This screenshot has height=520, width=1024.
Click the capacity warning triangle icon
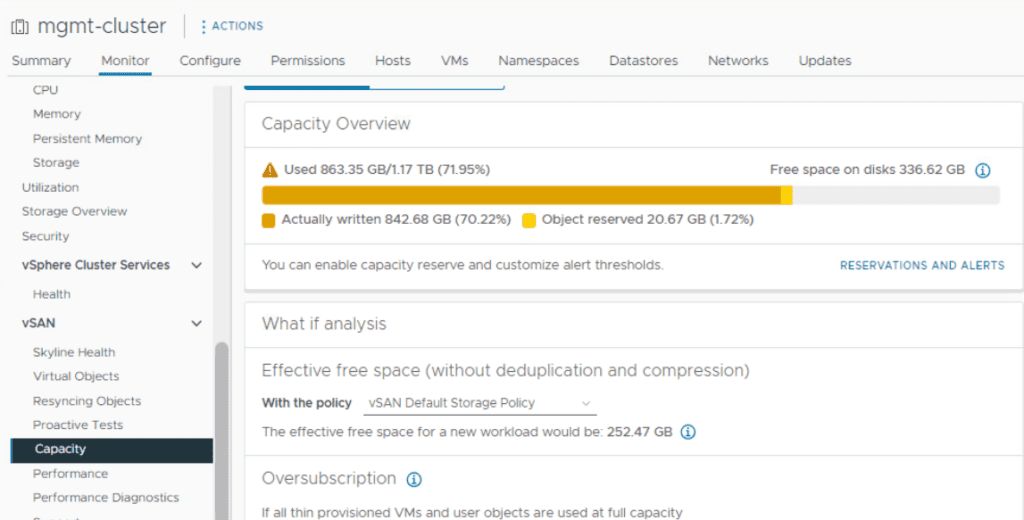click(270, 170)
